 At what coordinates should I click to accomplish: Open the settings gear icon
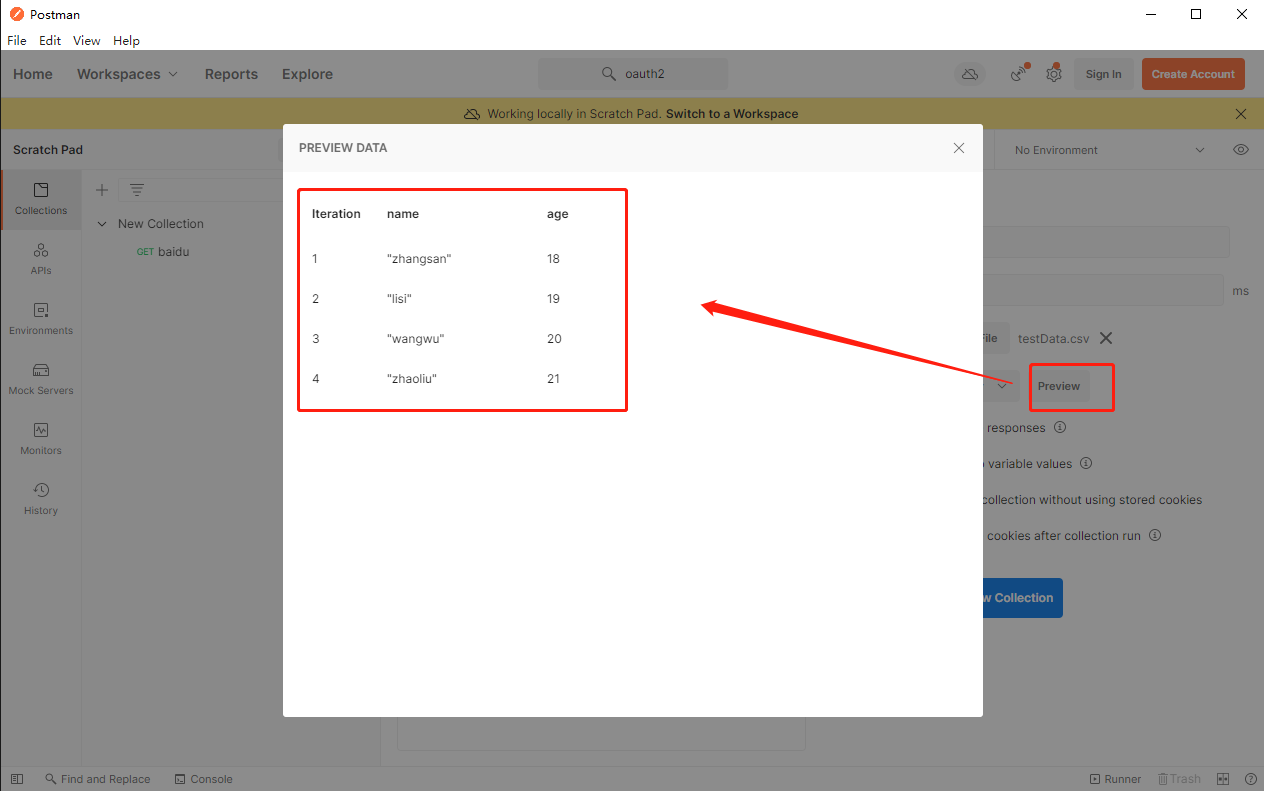click(1053, 74)
